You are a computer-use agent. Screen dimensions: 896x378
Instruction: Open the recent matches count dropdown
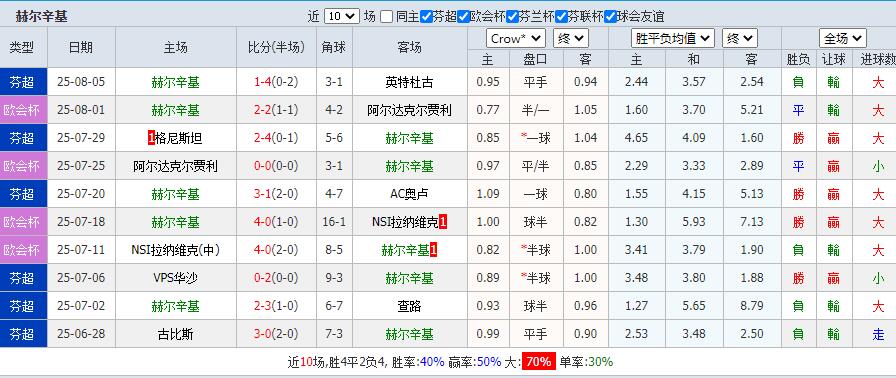[x=341, y=17]
